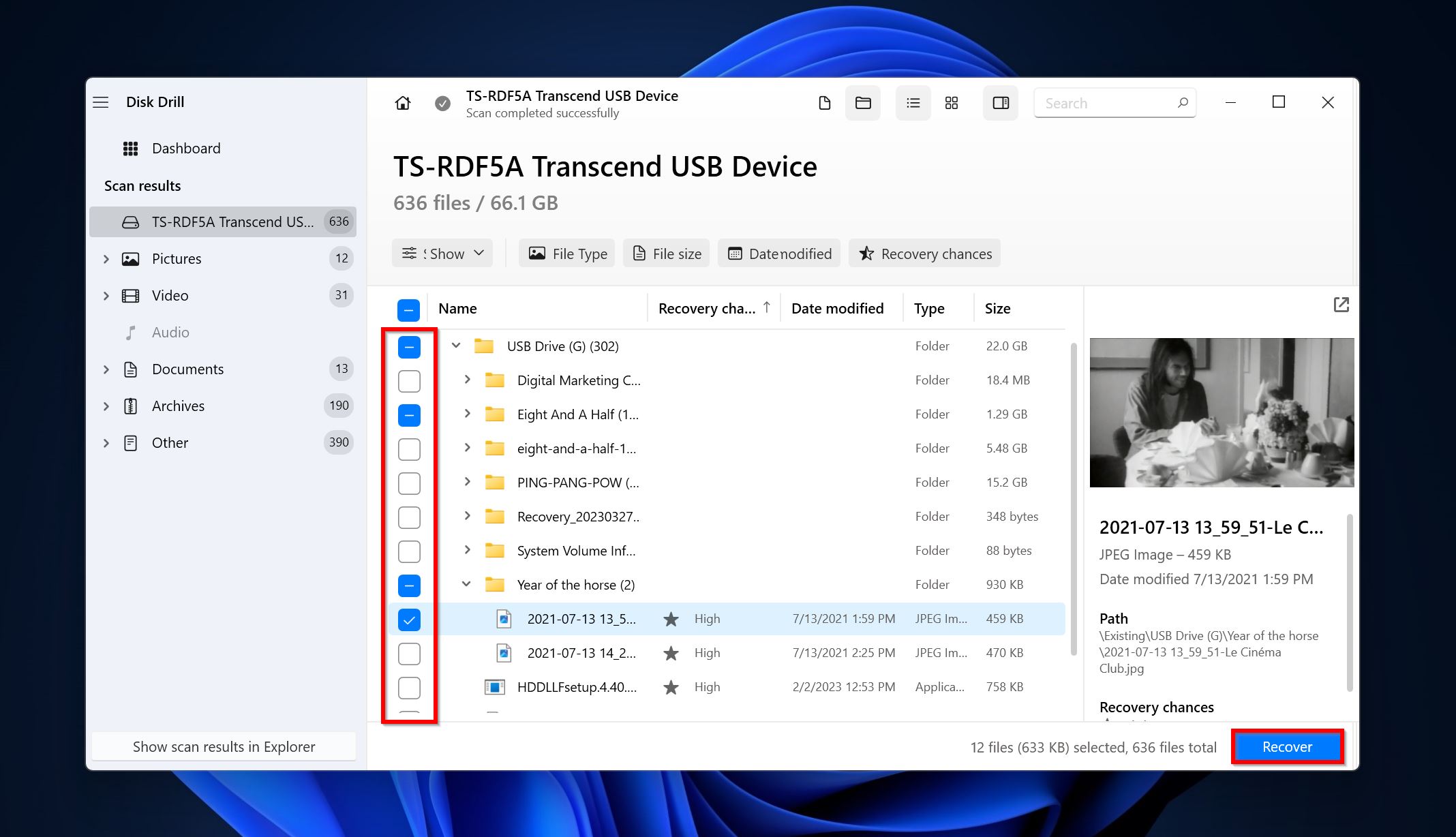Click the home navigation icon
Screen dimensions: 1456x837
pyautogui.click(x=403, y=102)
